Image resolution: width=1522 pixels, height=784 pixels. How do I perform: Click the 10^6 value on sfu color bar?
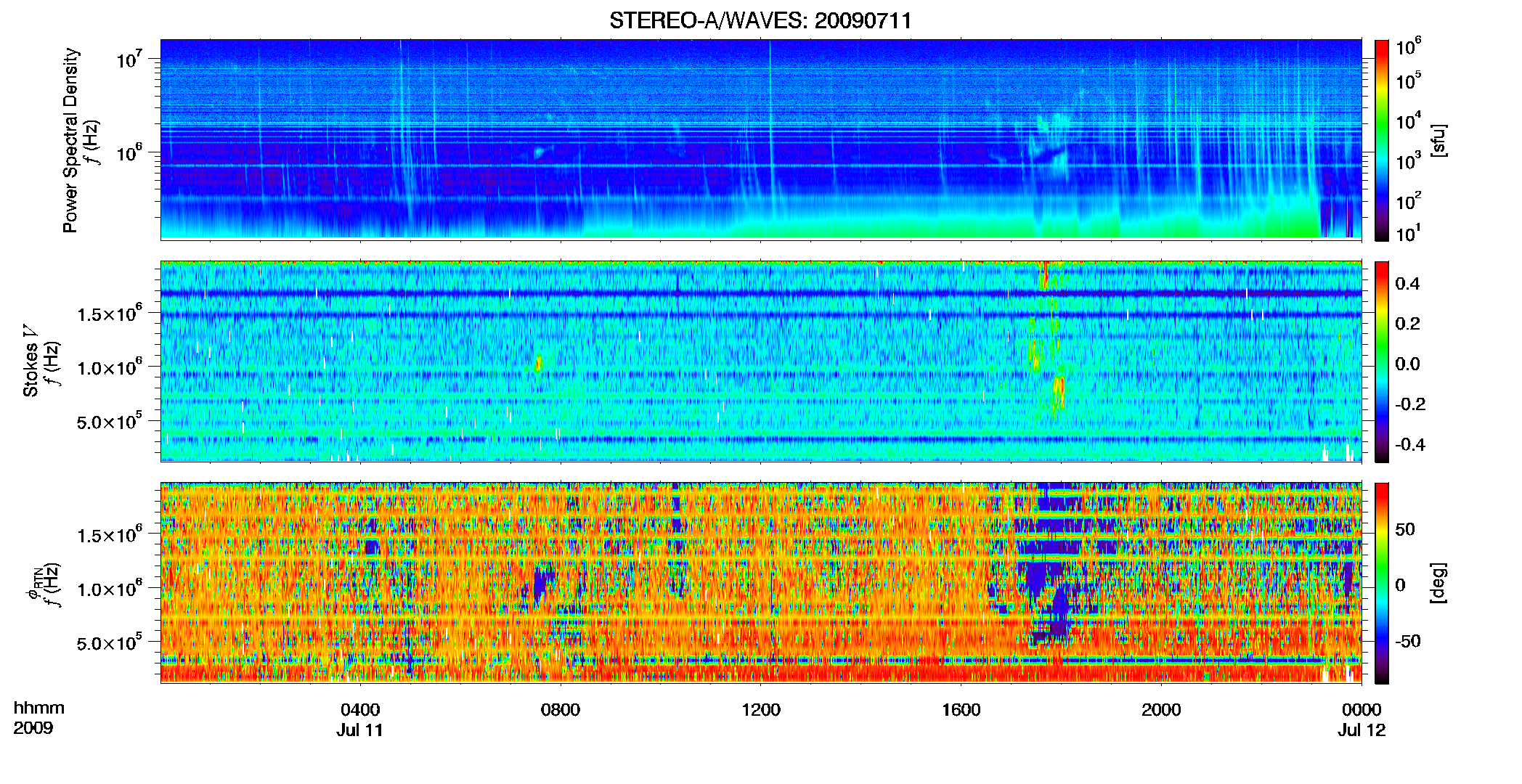pos(1408,48)
